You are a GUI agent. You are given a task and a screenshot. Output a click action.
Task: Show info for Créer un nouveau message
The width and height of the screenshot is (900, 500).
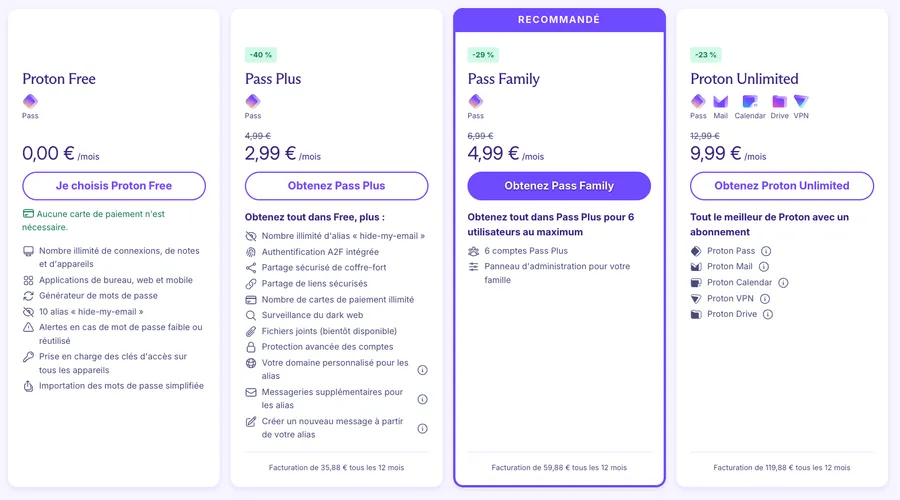click(x=422, y=428)
